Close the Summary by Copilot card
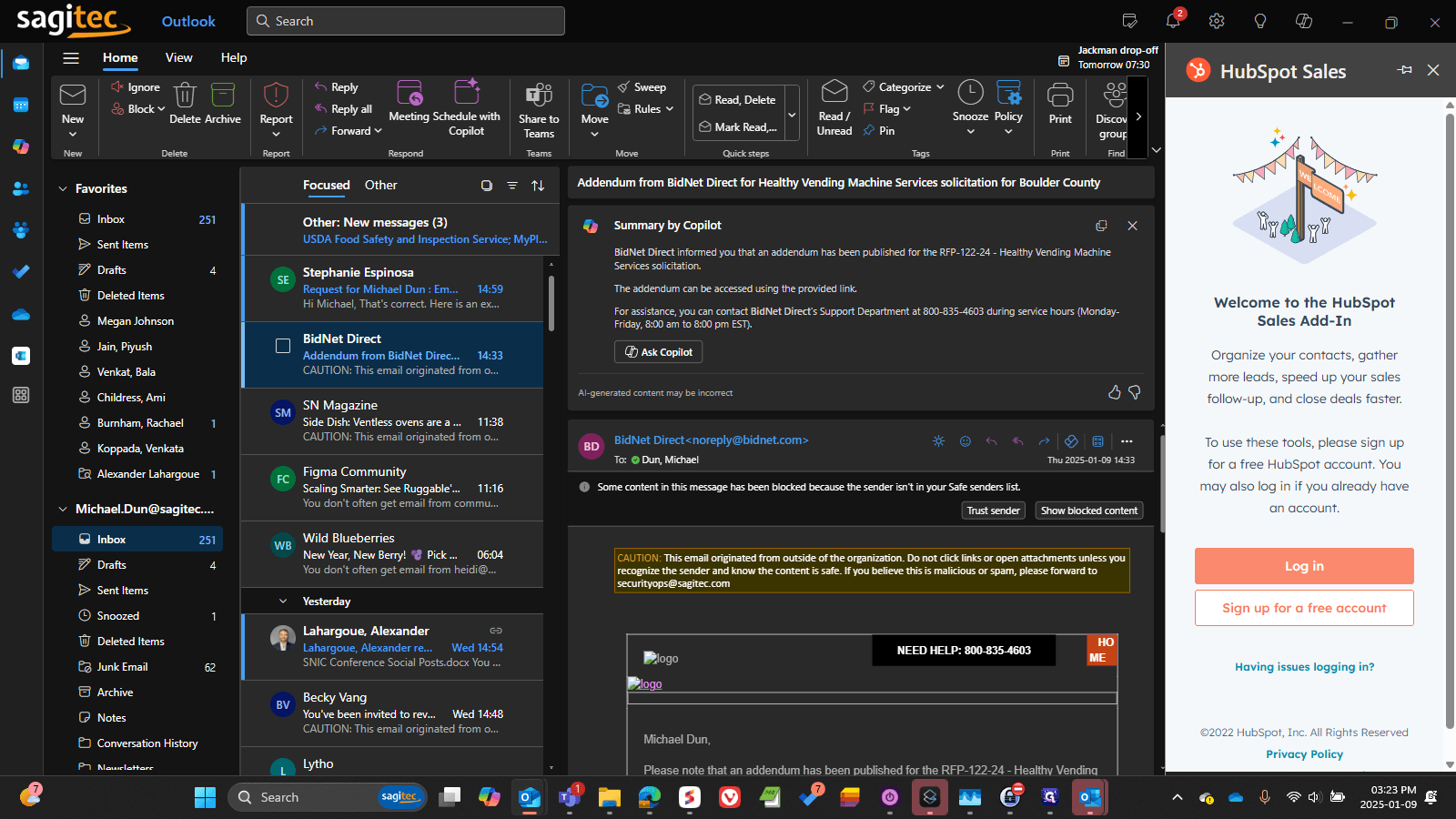1456x819 pixels. click(1132, 226)
